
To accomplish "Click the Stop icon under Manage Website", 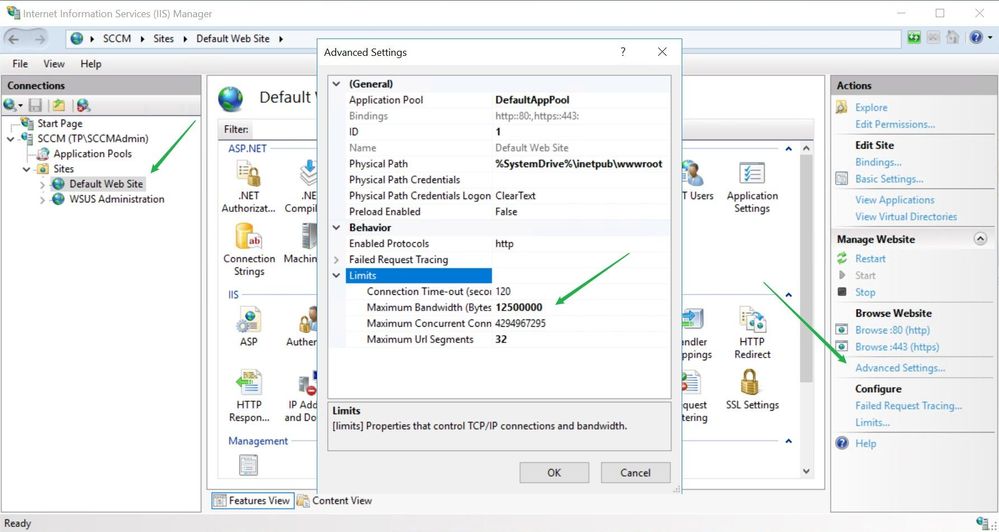I will 842,292.
